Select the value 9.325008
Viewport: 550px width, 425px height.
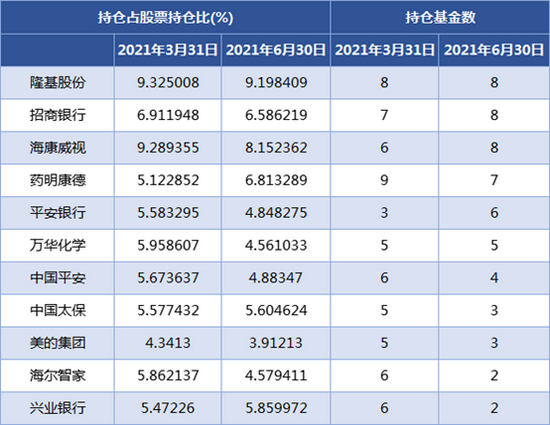point(168,83)
